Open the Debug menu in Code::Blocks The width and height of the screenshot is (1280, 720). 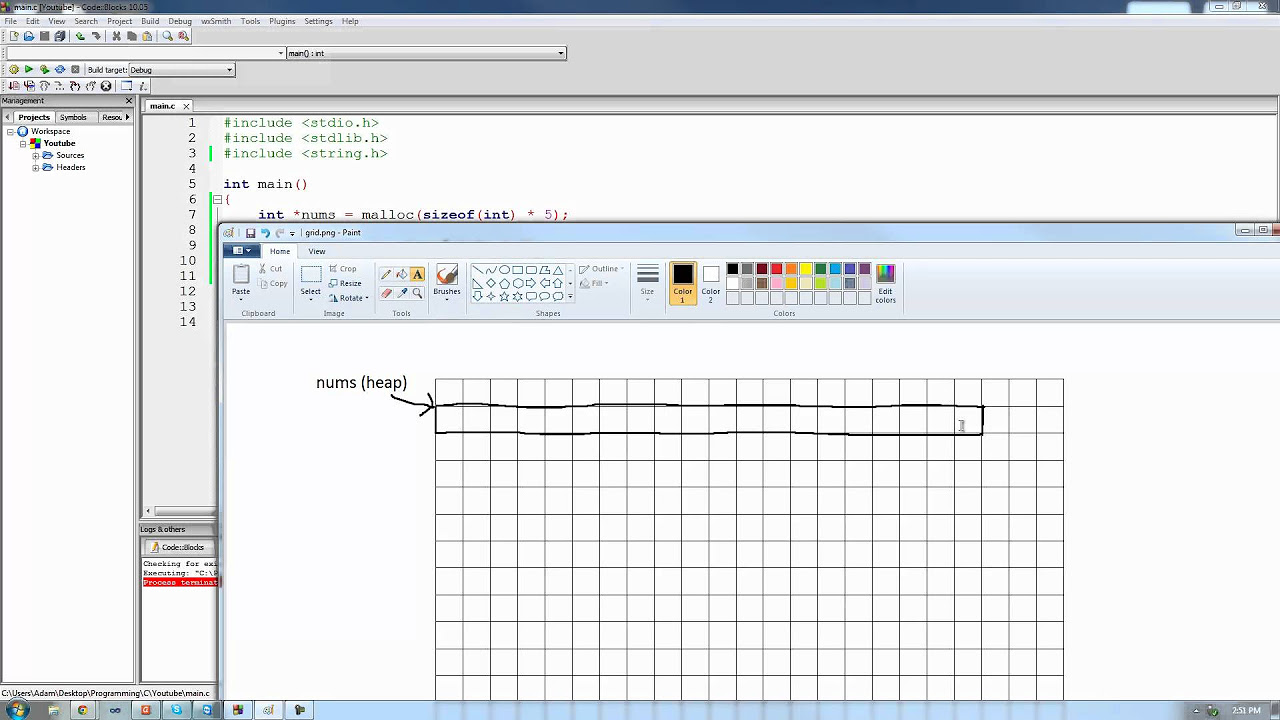[x=180, y=21]
